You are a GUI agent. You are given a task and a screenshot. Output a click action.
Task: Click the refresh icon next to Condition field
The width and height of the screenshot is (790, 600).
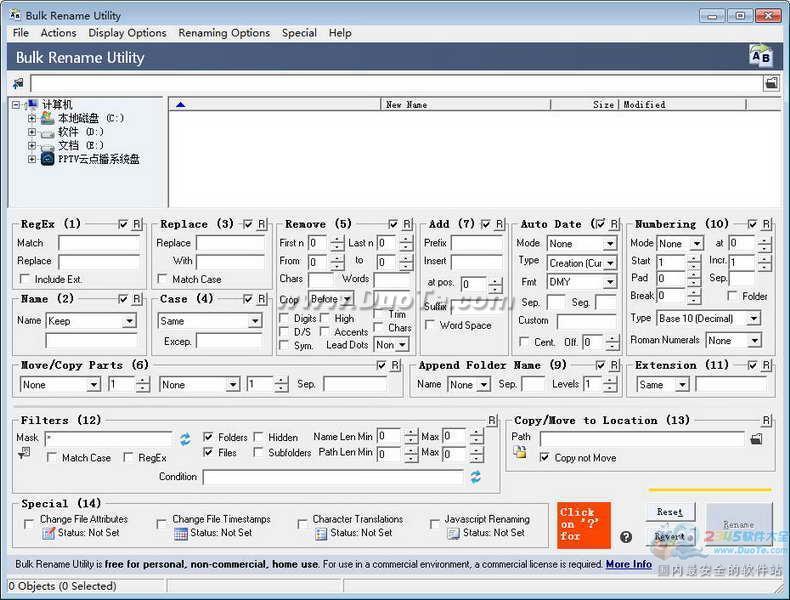pos(476,477)
